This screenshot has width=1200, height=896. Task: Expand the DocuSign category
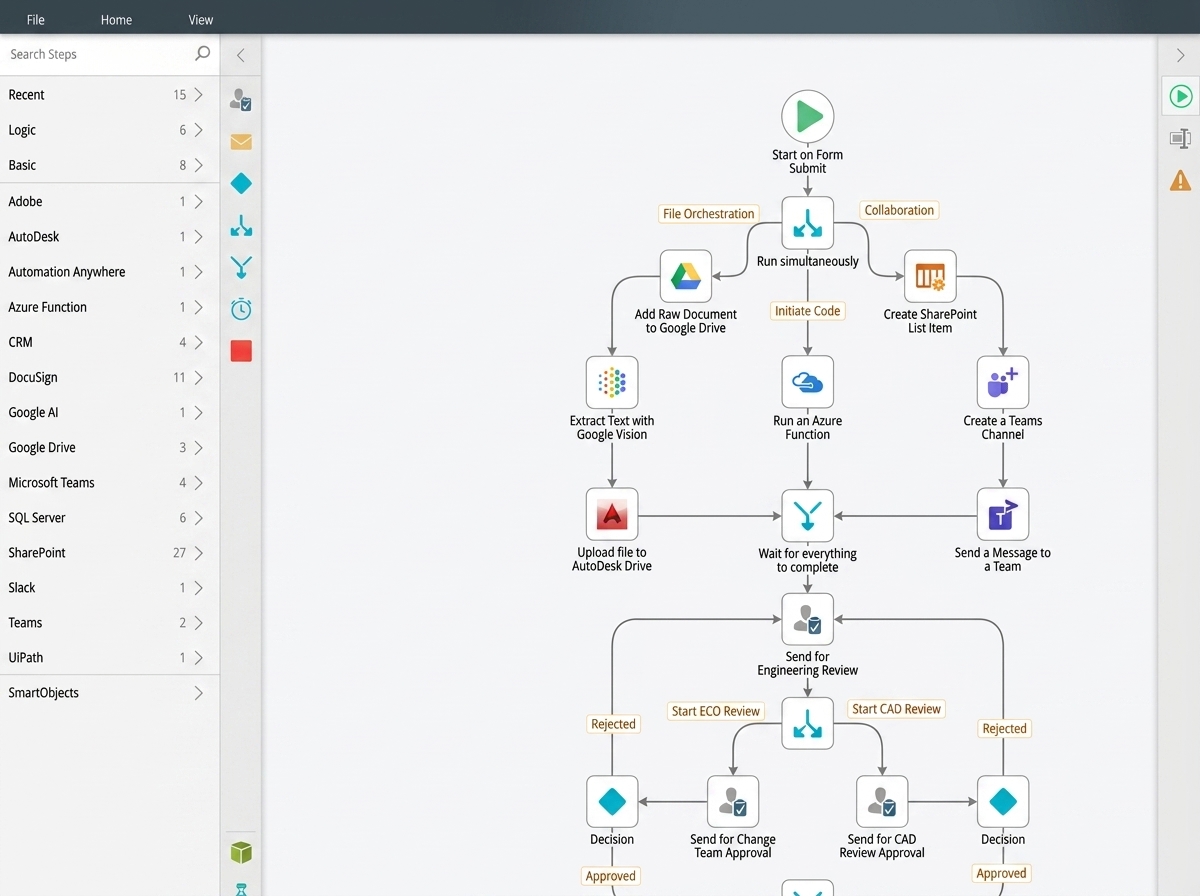point(110,377)
